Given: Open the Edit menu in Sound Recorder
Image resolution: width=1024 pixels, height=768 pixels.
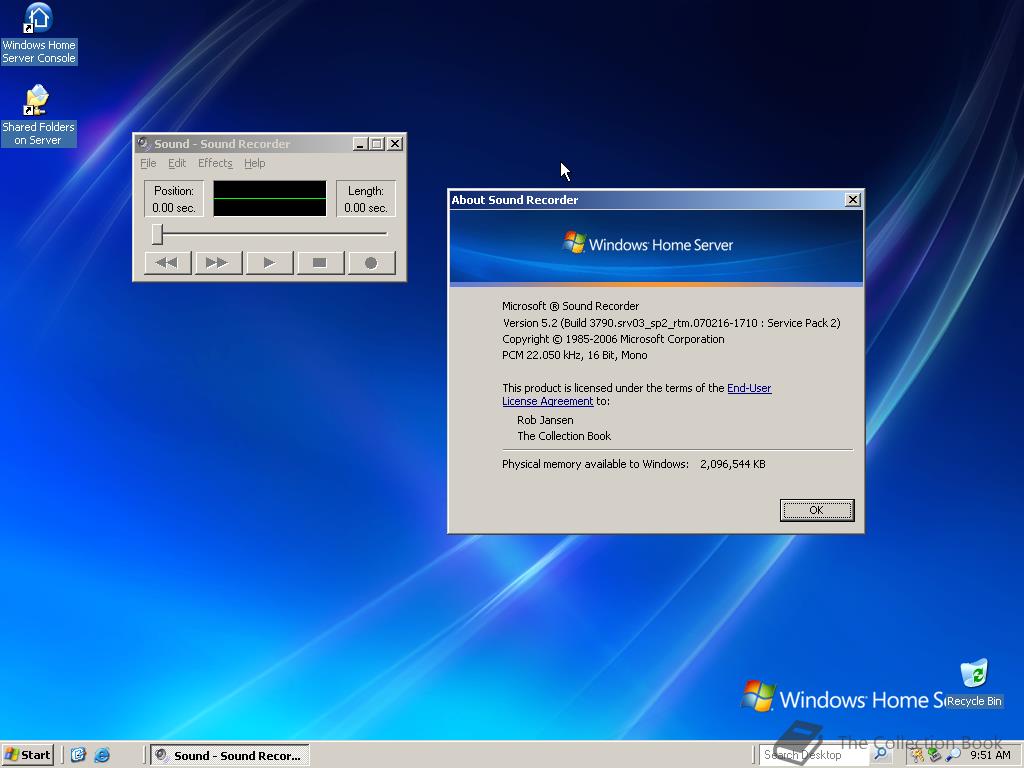Looking at the screenshot, I should (177, 163).
